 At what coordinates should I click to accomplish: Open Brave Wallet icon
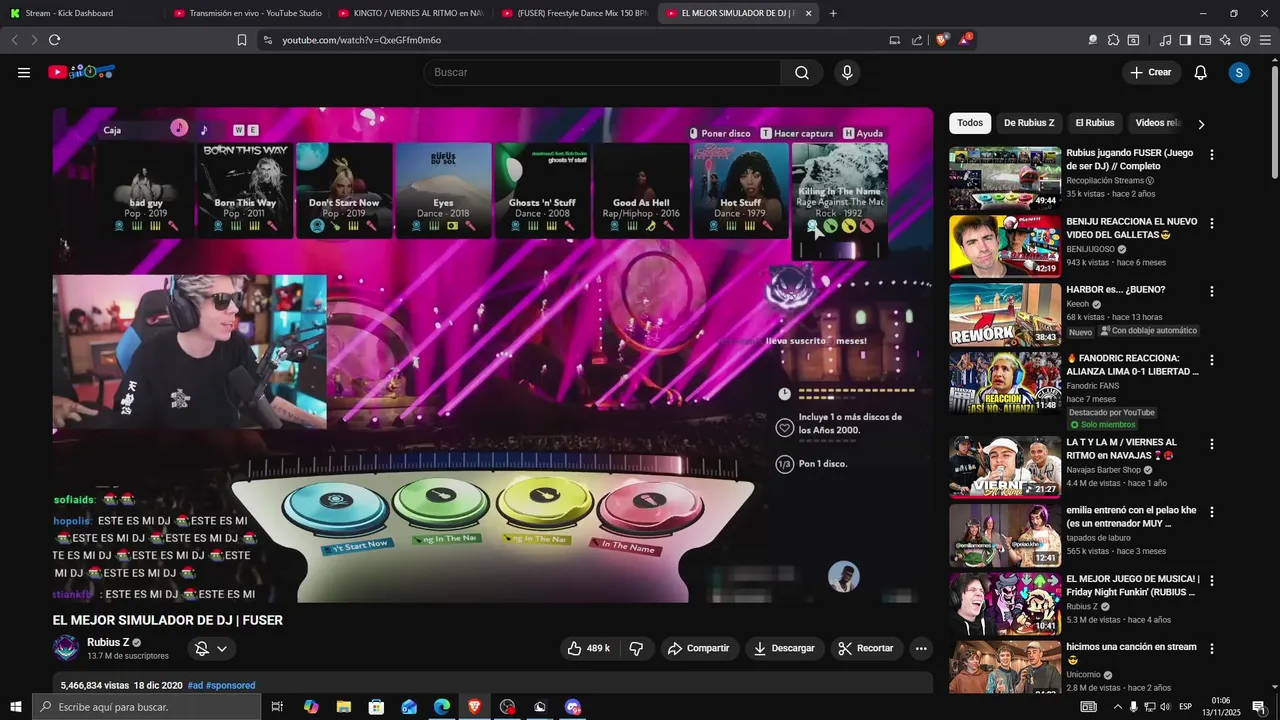pos(1205,40)
